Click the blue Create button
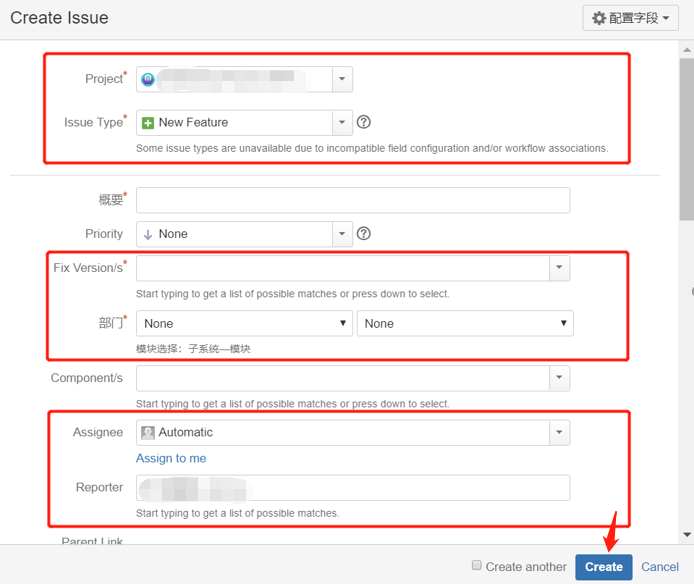Viewport: 694px width, 584px height. coord(604,567)
